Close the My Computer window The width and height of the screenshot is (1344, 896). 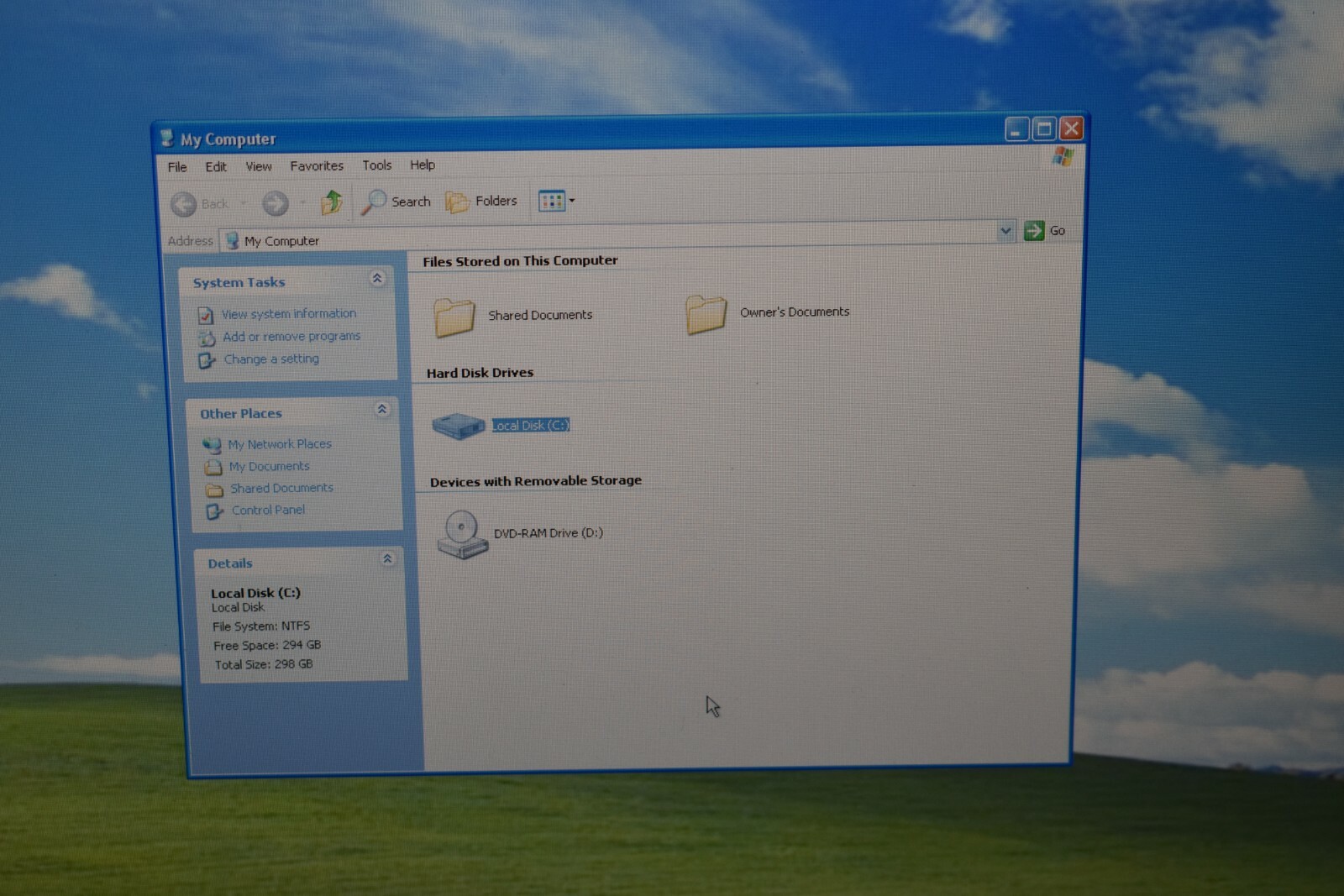[x=1071, y=128]
